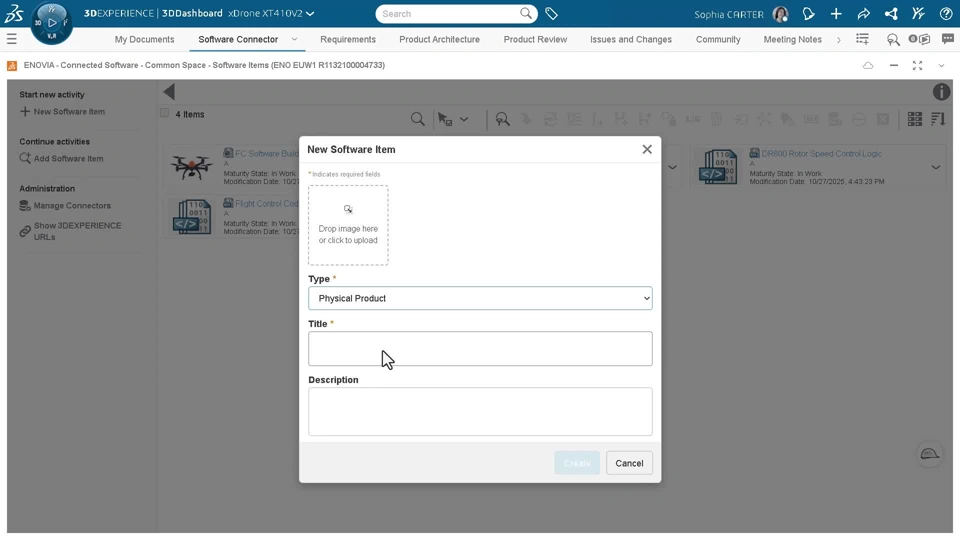This screenshot has height=540, width=960.
Task: Open the Type dropdown Physical Product
Action: [480, 298]
